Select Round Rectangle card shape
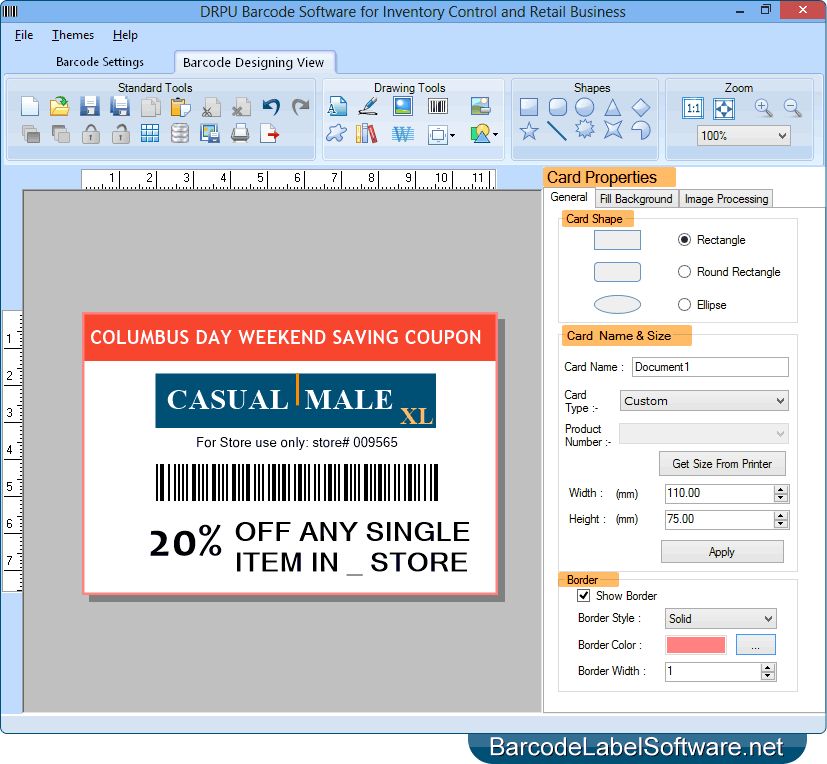Image resolution: width=827 pixels, height=764 pixels. tap(685, 272)
